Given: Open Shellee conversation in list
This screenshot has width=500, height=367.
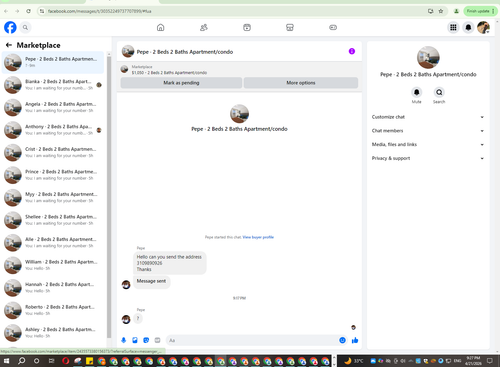Looking at the screenshot, I should (53, 220).
